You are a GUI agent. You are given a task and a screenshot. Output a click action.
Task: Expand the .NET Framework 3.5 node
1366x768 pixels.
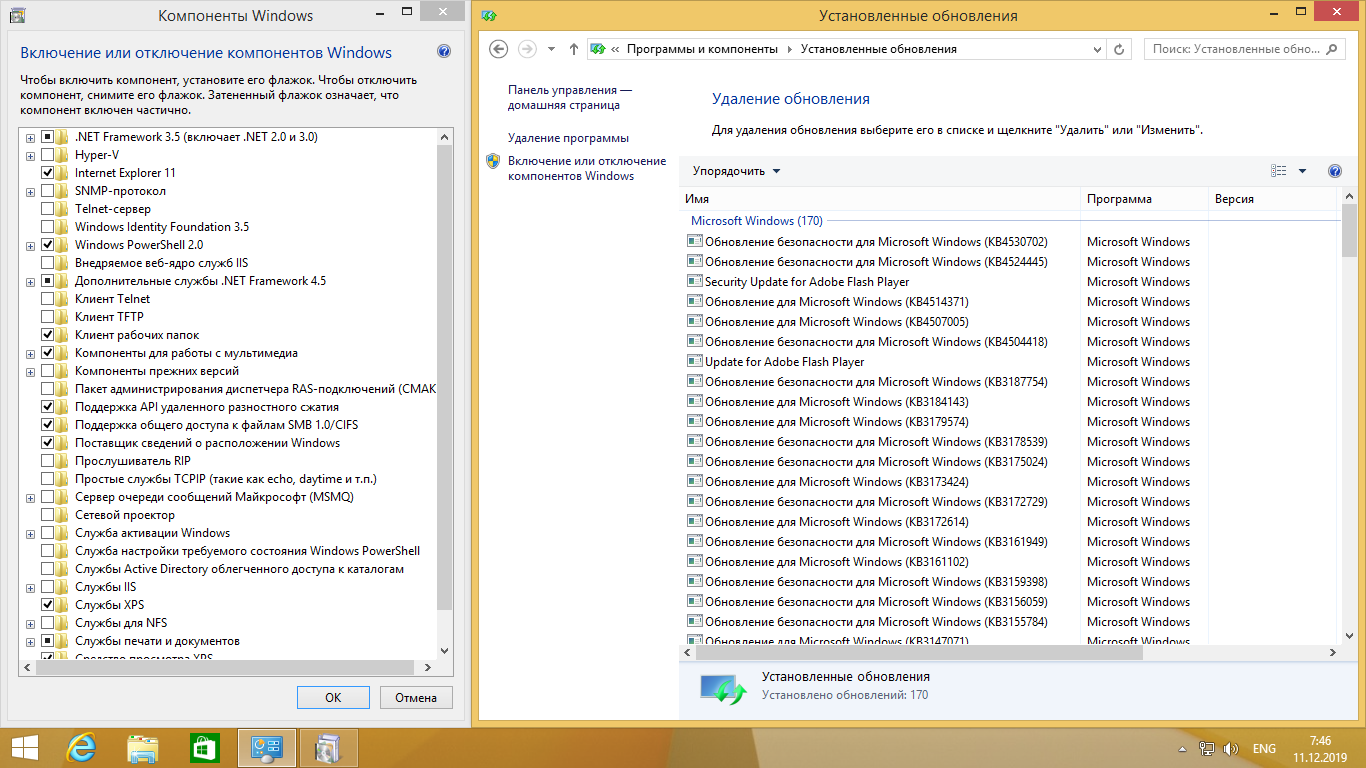30,137
